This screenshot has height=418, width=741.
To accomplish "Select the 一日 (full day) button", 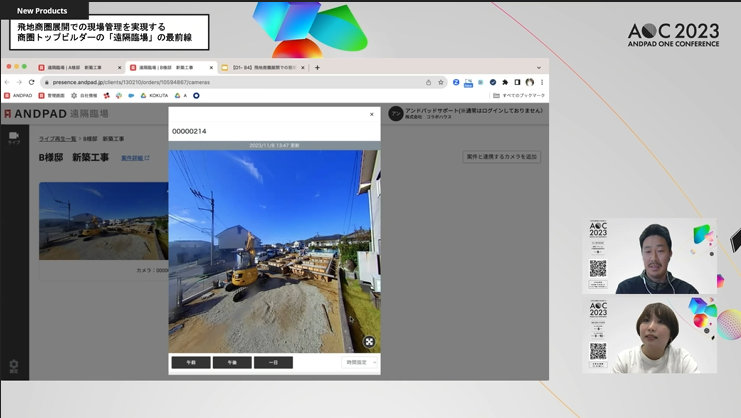I will point(273,362).
